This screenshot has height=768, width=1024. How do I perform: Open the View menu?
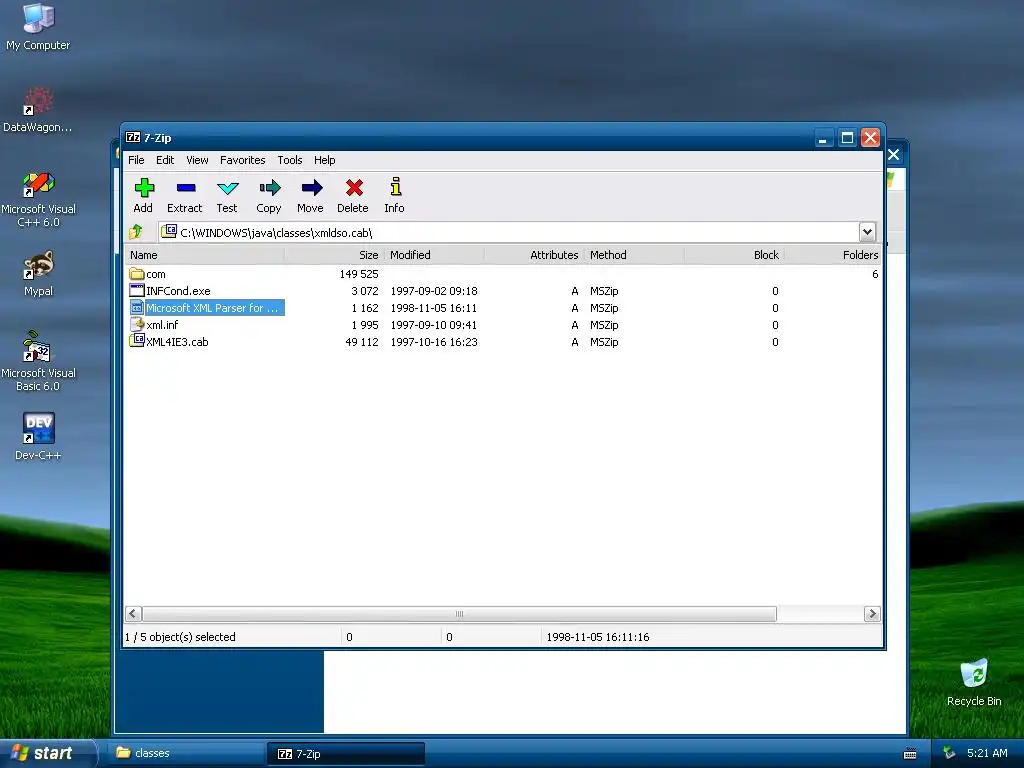197,160
